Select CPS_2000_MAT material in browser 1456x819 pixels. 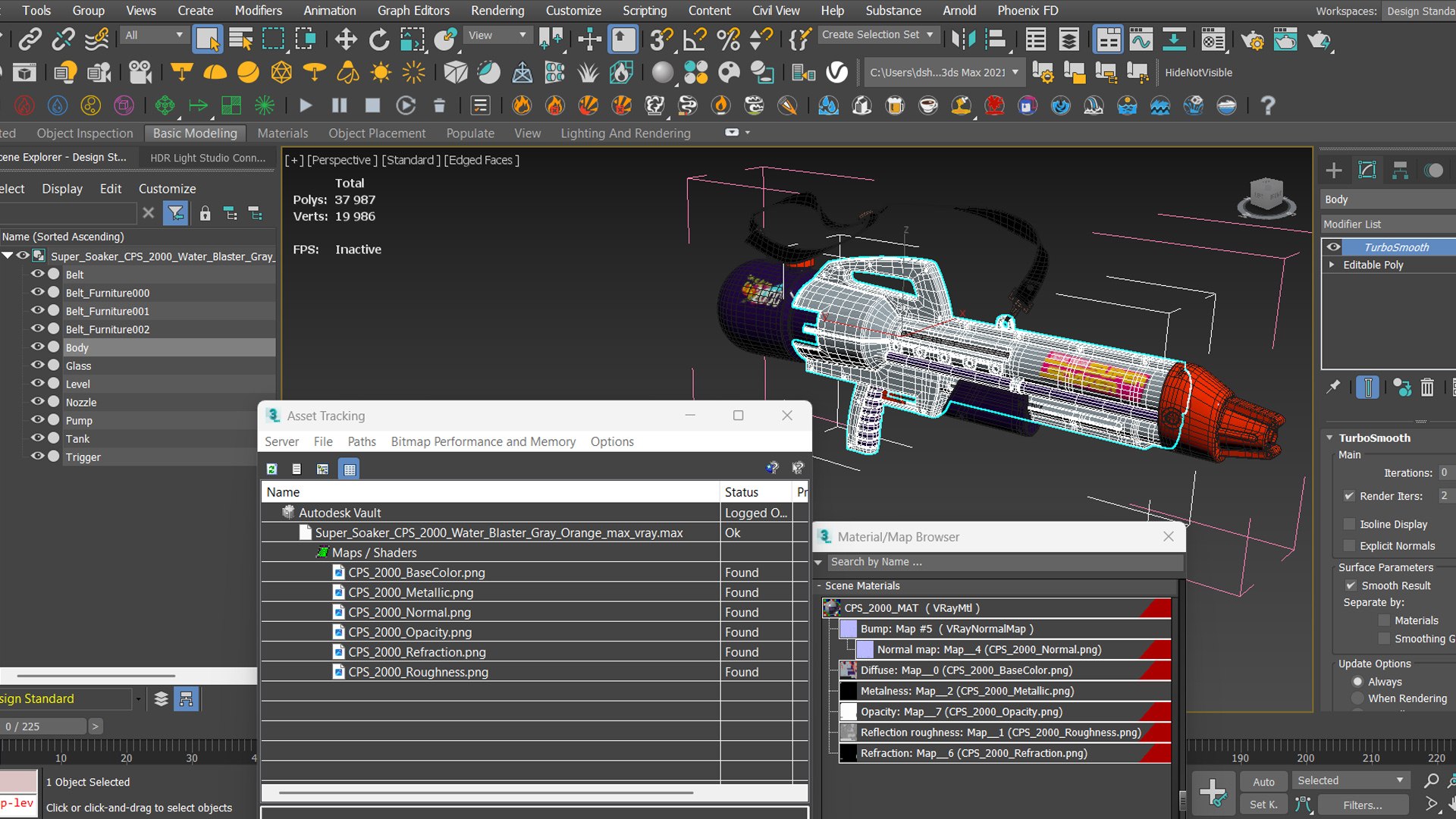click(997, 608)
